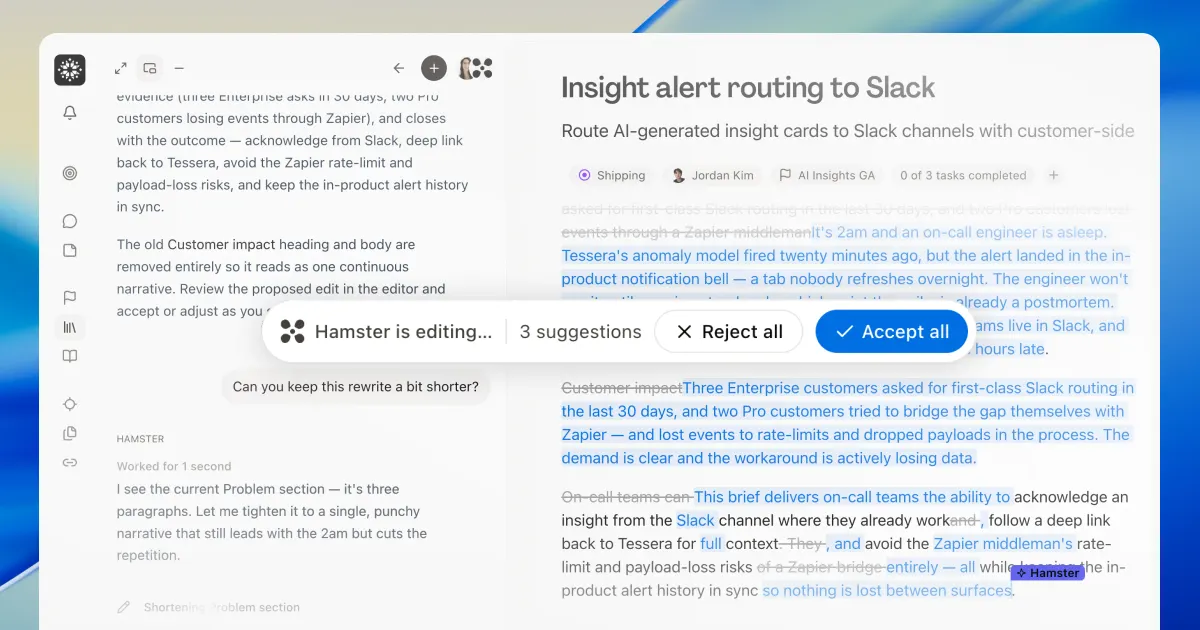Click the 'Zapier middleman's' inserted text
The width and height of the screenshot is (1200, 630).
click(1003, 544)
